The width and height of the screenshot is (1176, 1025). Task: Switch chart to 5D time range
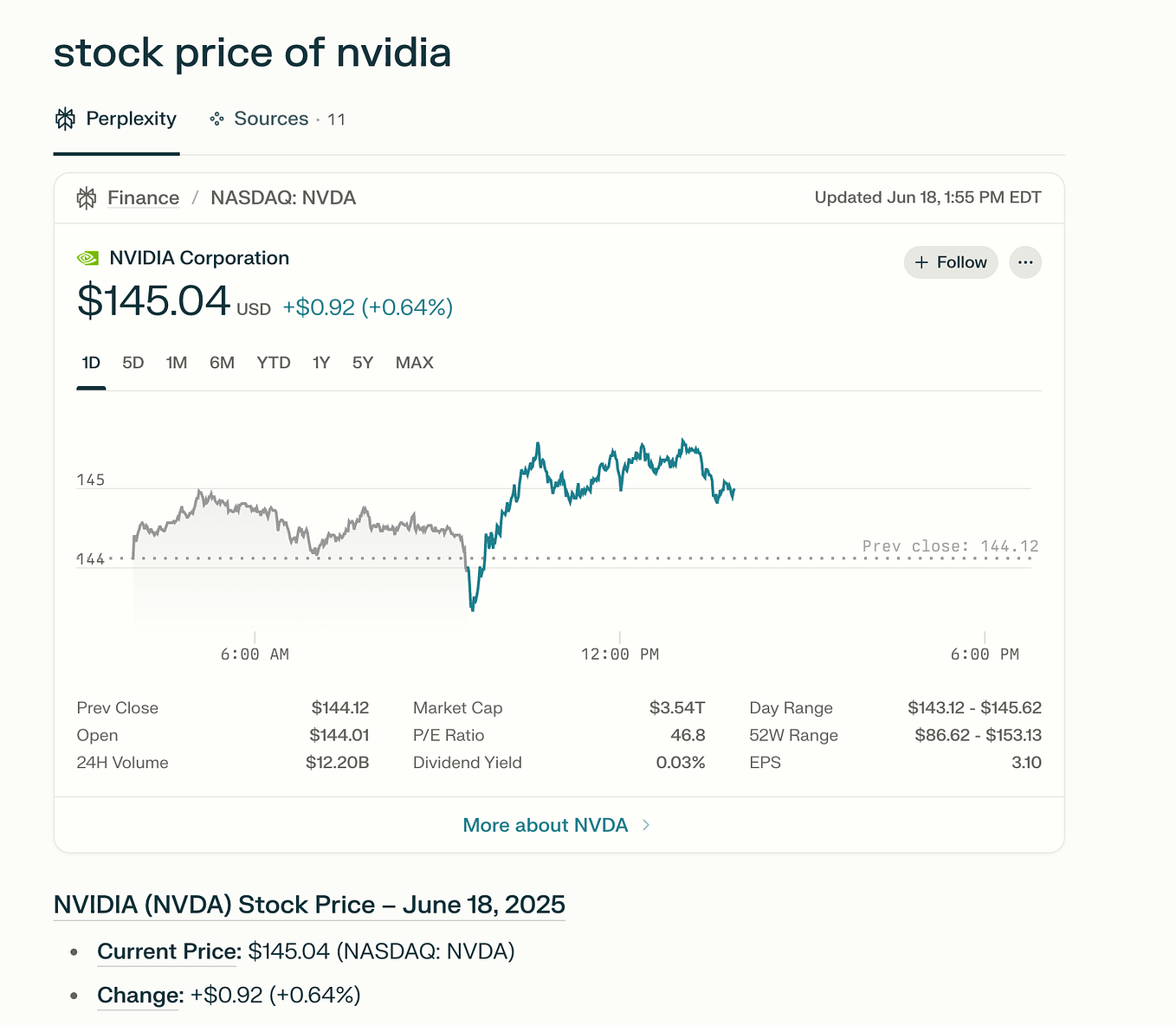pyautogui.click(x=133, y=363)
